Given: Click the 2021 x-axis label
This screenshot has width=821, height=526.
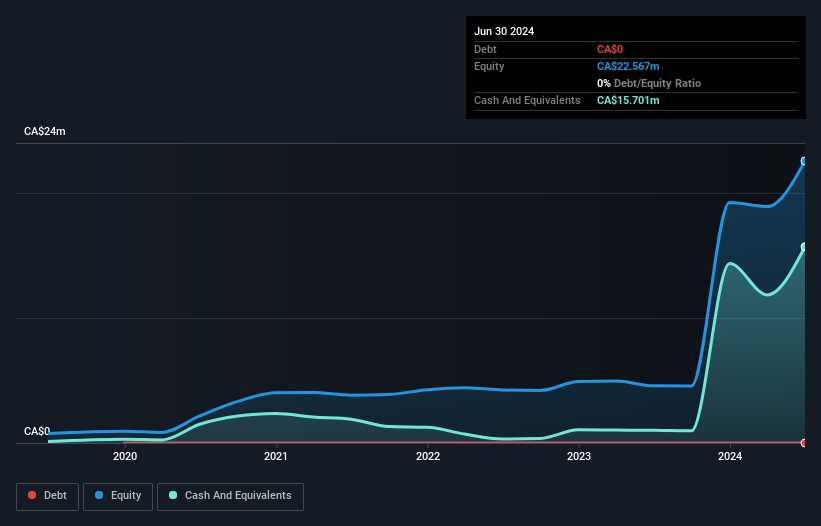Looking at the screenshot, I should [276, 456].
